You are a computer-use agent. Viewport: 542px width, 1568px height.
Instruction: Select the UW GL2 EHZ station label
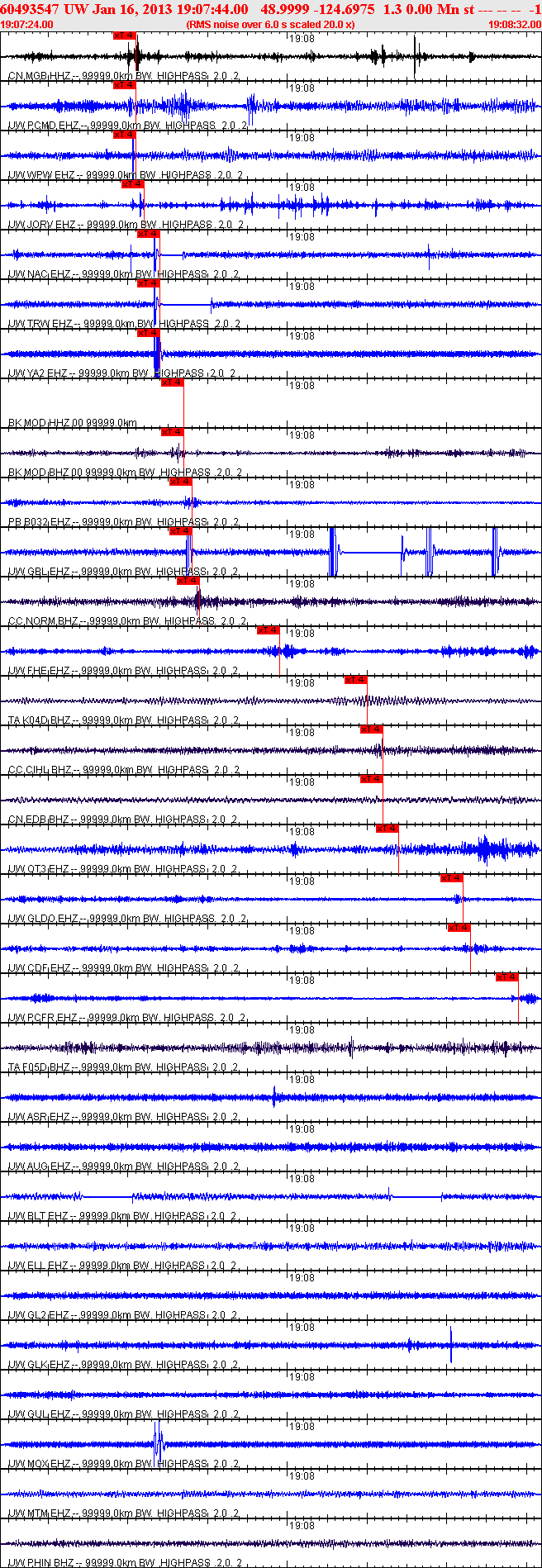pyautogui.click(x=123, y=1315)
